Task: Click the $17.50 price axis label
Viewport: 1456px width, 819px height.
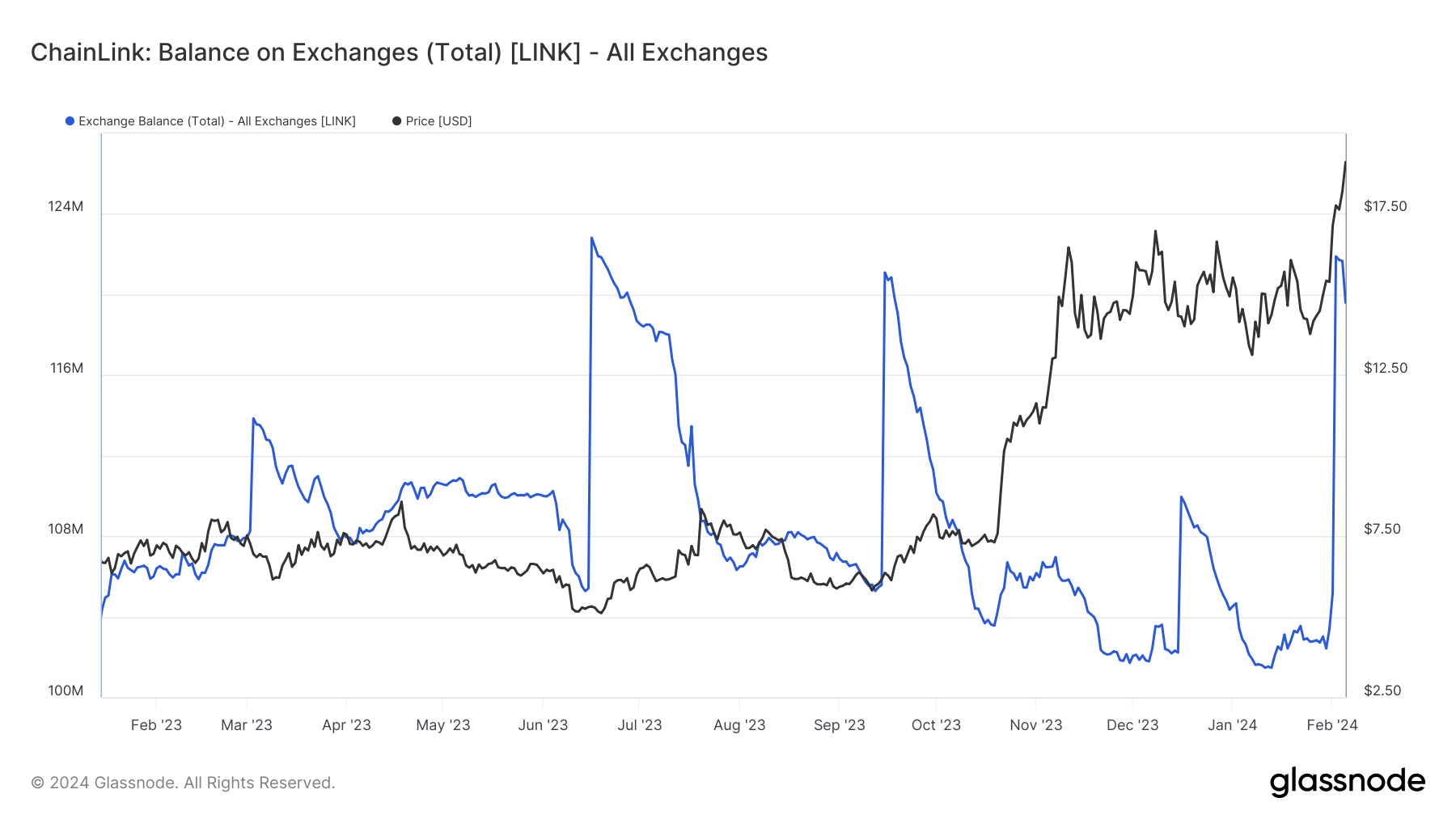Action: pyautogui.click(x=1386, y=206)
